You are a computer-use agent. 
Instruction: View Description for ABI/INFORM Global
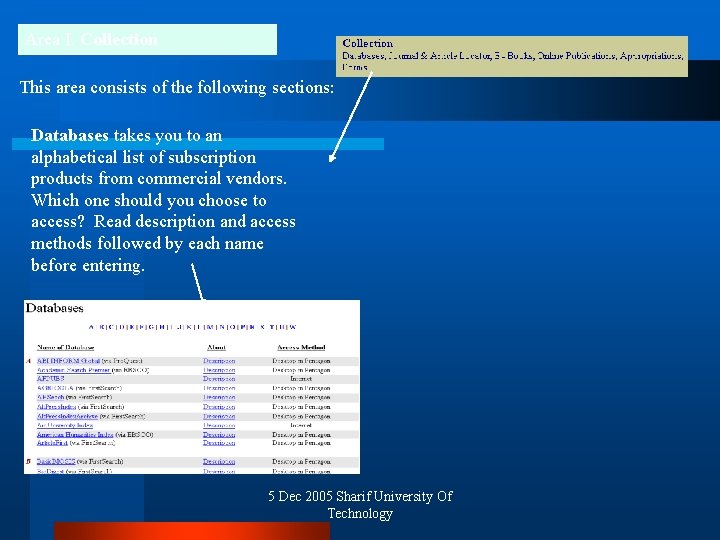pyautogui.click(x=219, y=361)
